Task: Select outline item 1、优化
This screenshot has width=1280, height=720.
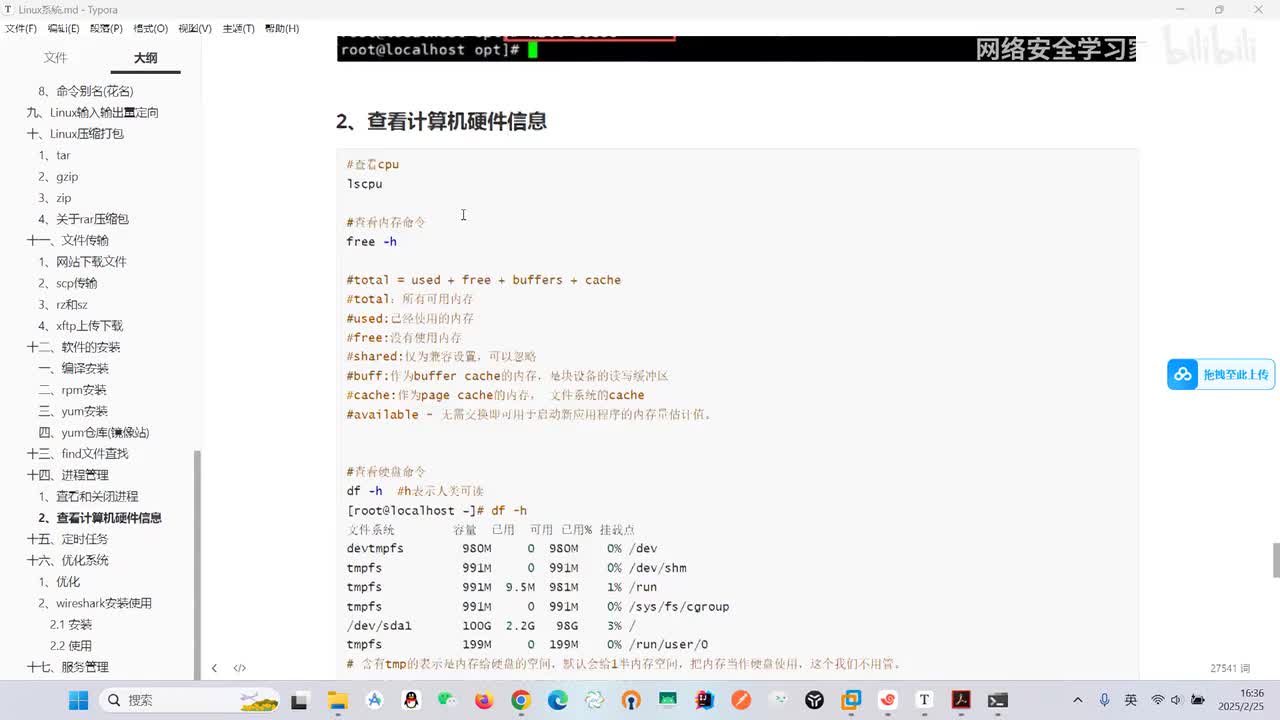Action: click(x=59, y=582)
